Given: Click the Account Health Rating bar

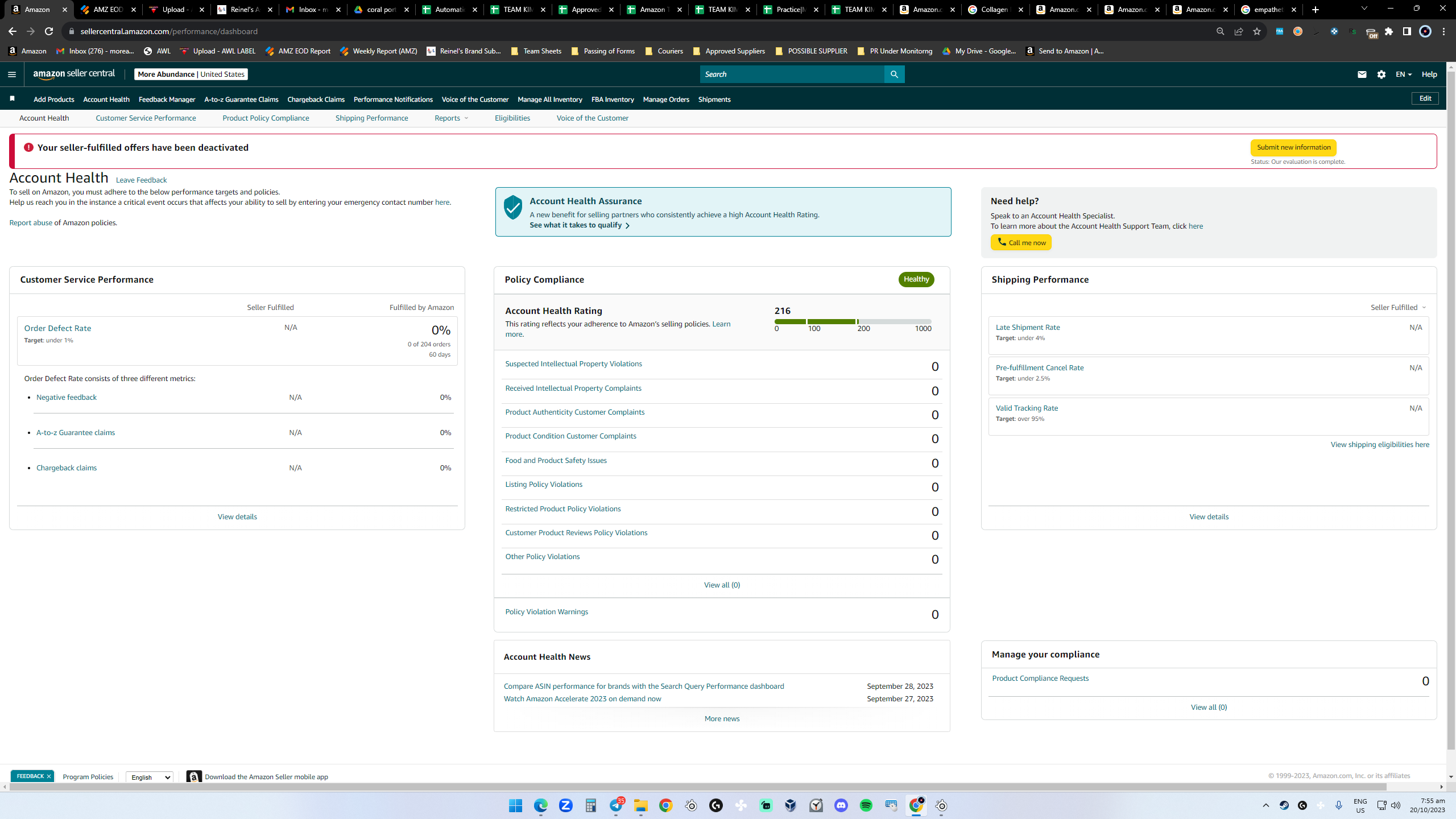Looking at the screenshot, I should click(853, 321).
